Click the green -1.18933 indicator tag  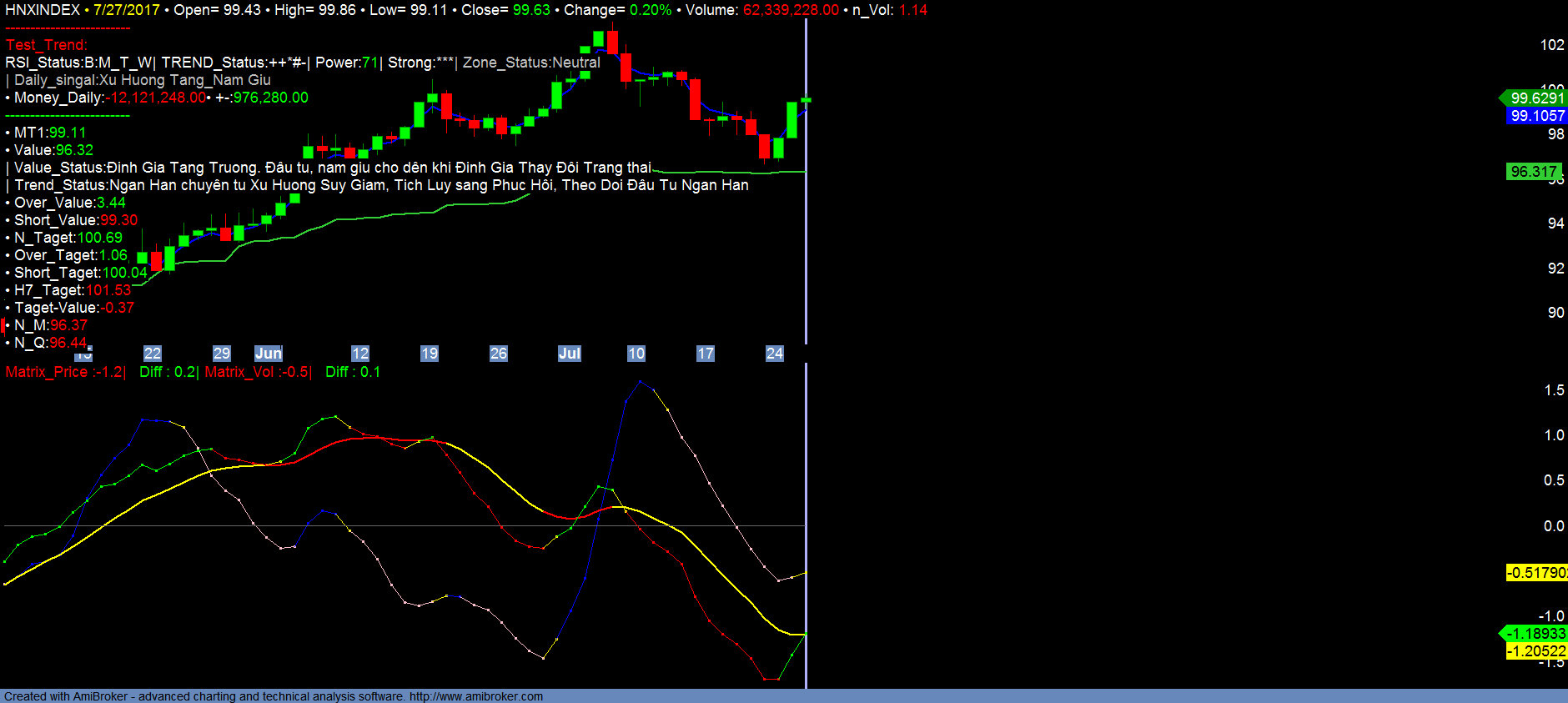coord(1536,634)
